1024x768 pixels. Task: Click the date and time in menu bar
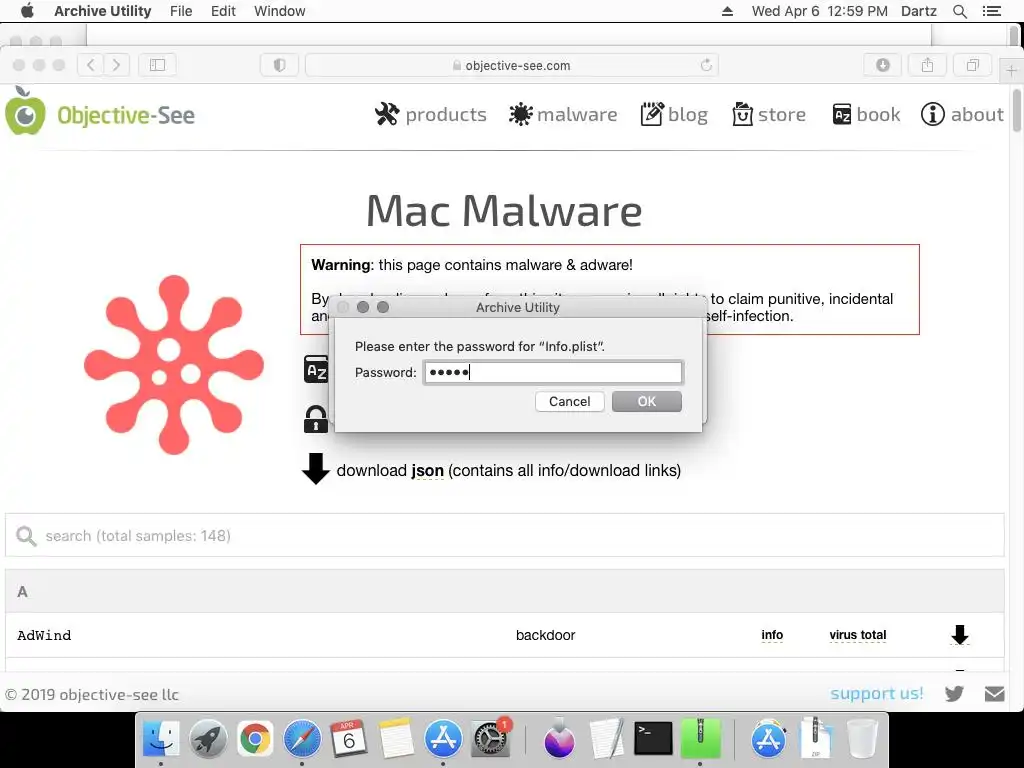820,11
